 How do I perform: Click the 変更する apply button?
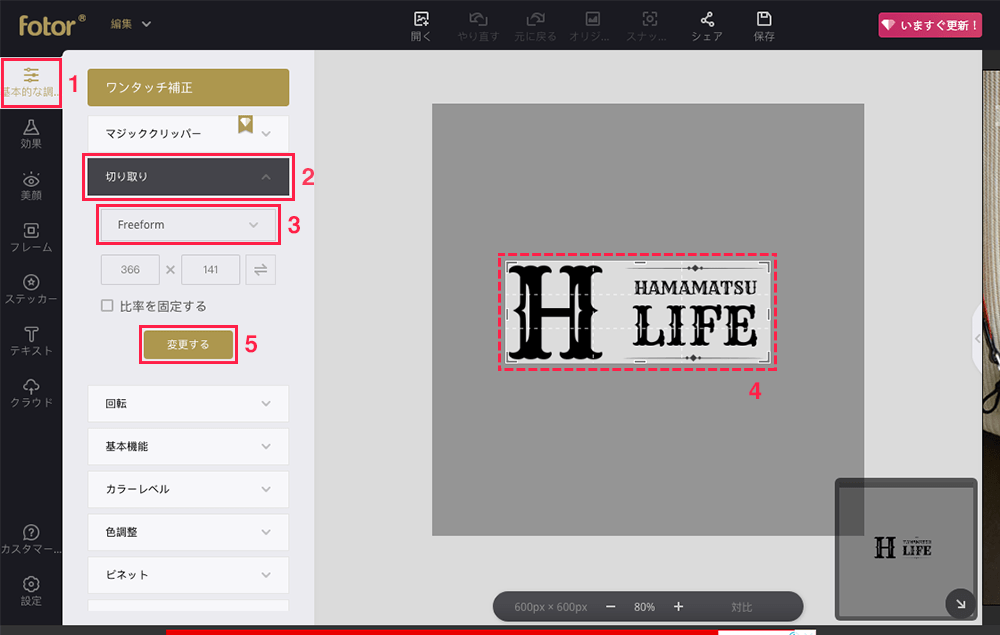pos(188,344)
